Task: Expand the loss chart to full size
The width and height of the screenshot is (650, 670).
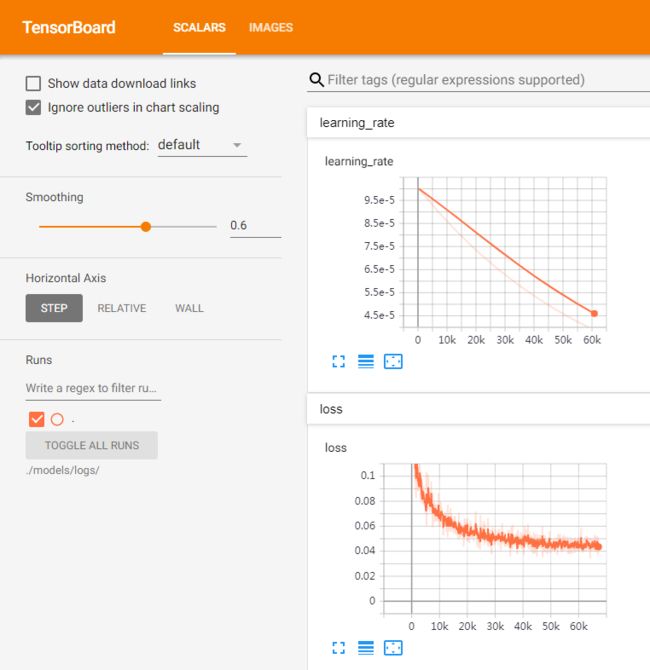Action: click(x=338, y=648)
